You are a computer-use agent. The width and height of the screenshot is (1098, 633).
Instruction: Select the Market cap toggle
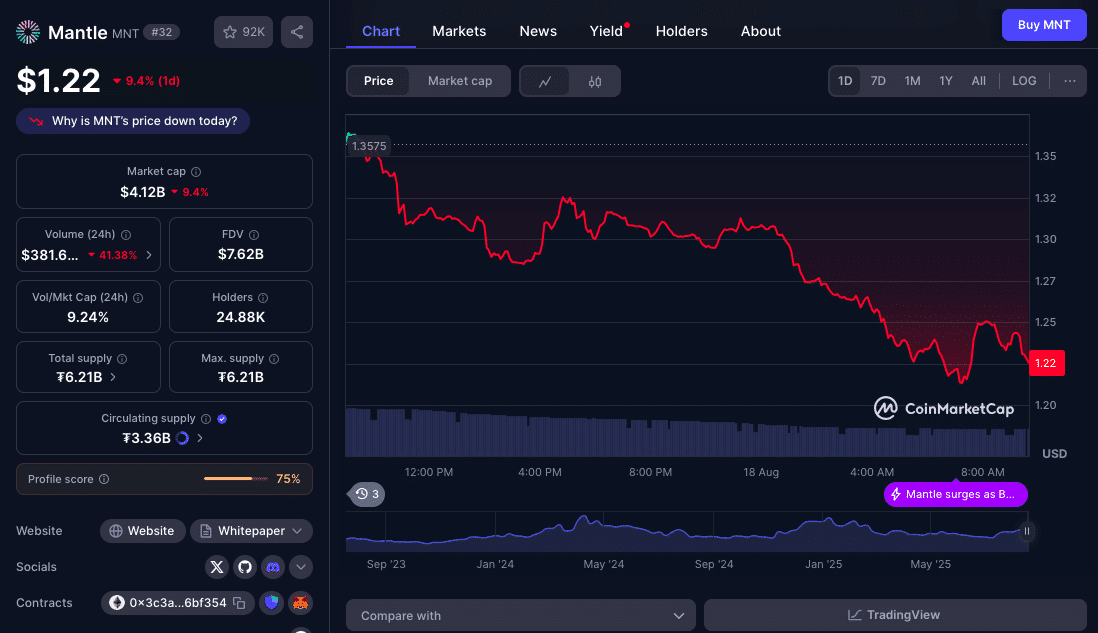(x=459, y=81)
